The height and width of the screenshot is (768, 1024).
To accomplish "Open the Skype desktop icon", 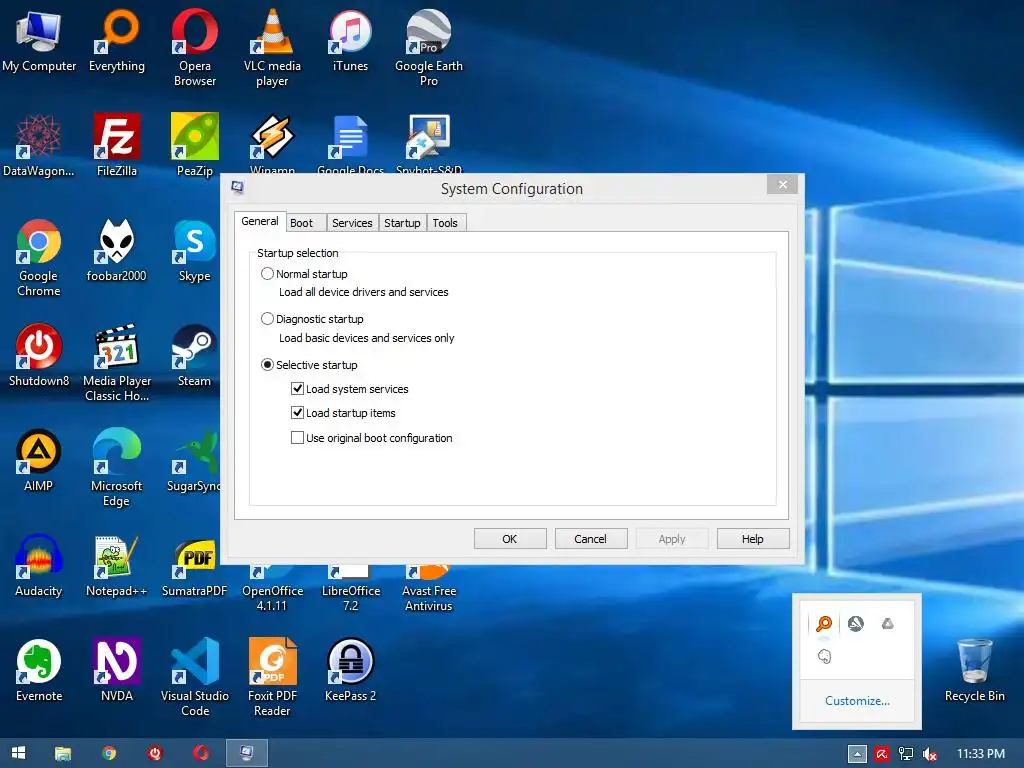I will (195, 250).
